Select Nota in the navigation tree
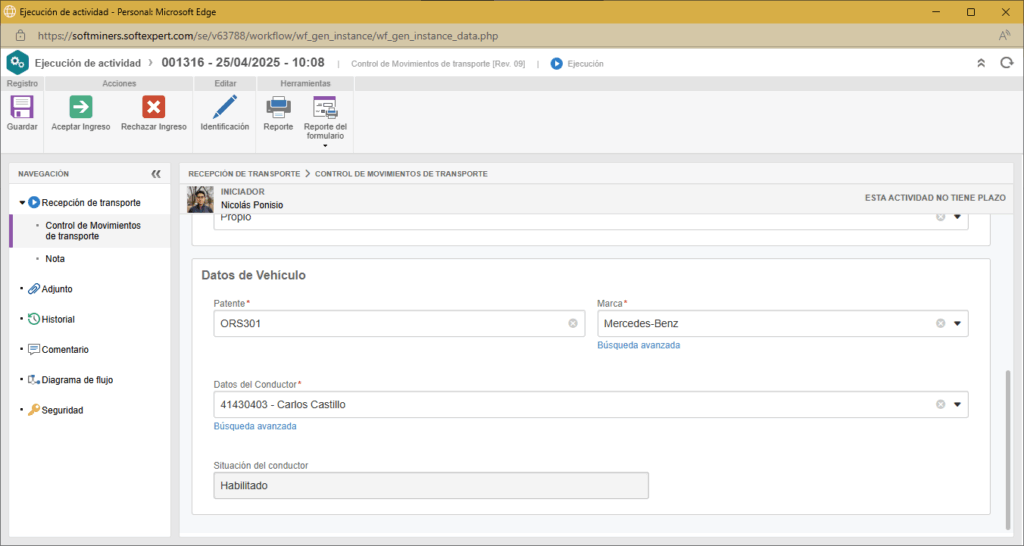 (x=55, y=258)
